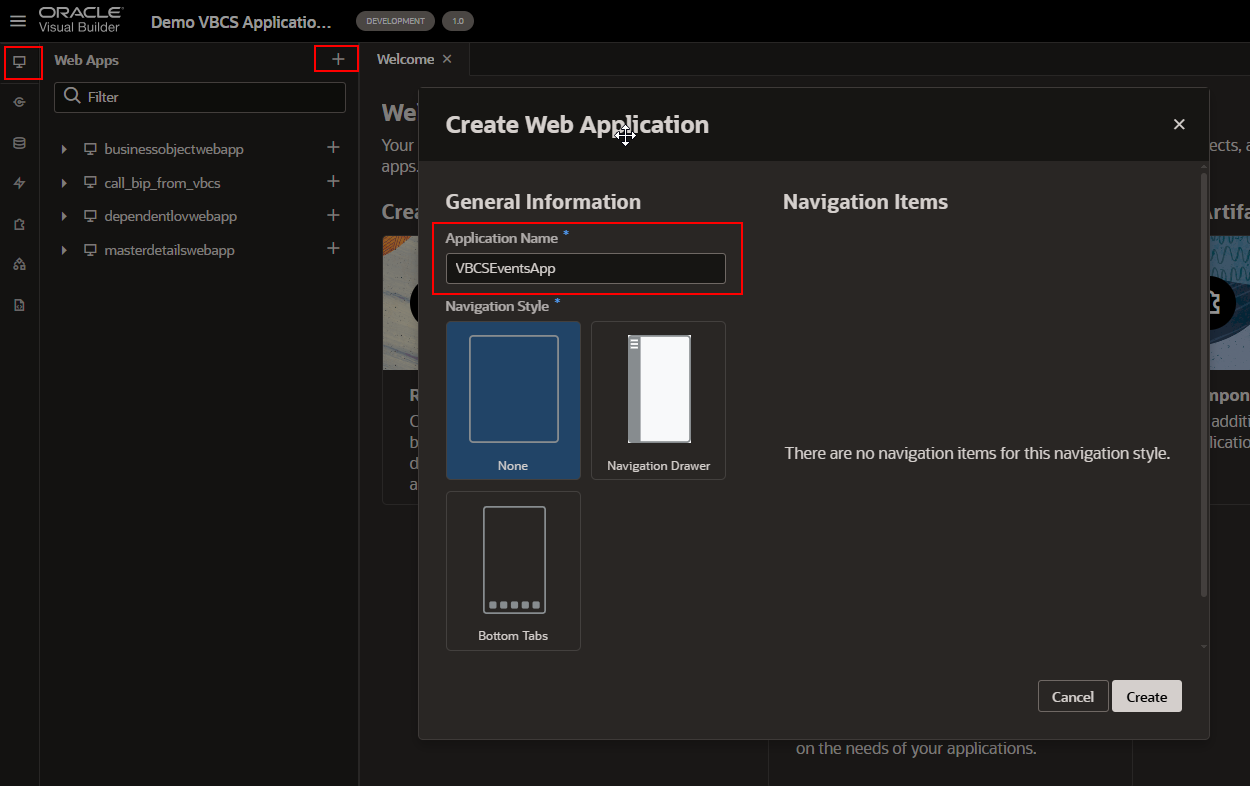
Task: Expand masterdetailswebapp tree node
Action: click(64, 250)
